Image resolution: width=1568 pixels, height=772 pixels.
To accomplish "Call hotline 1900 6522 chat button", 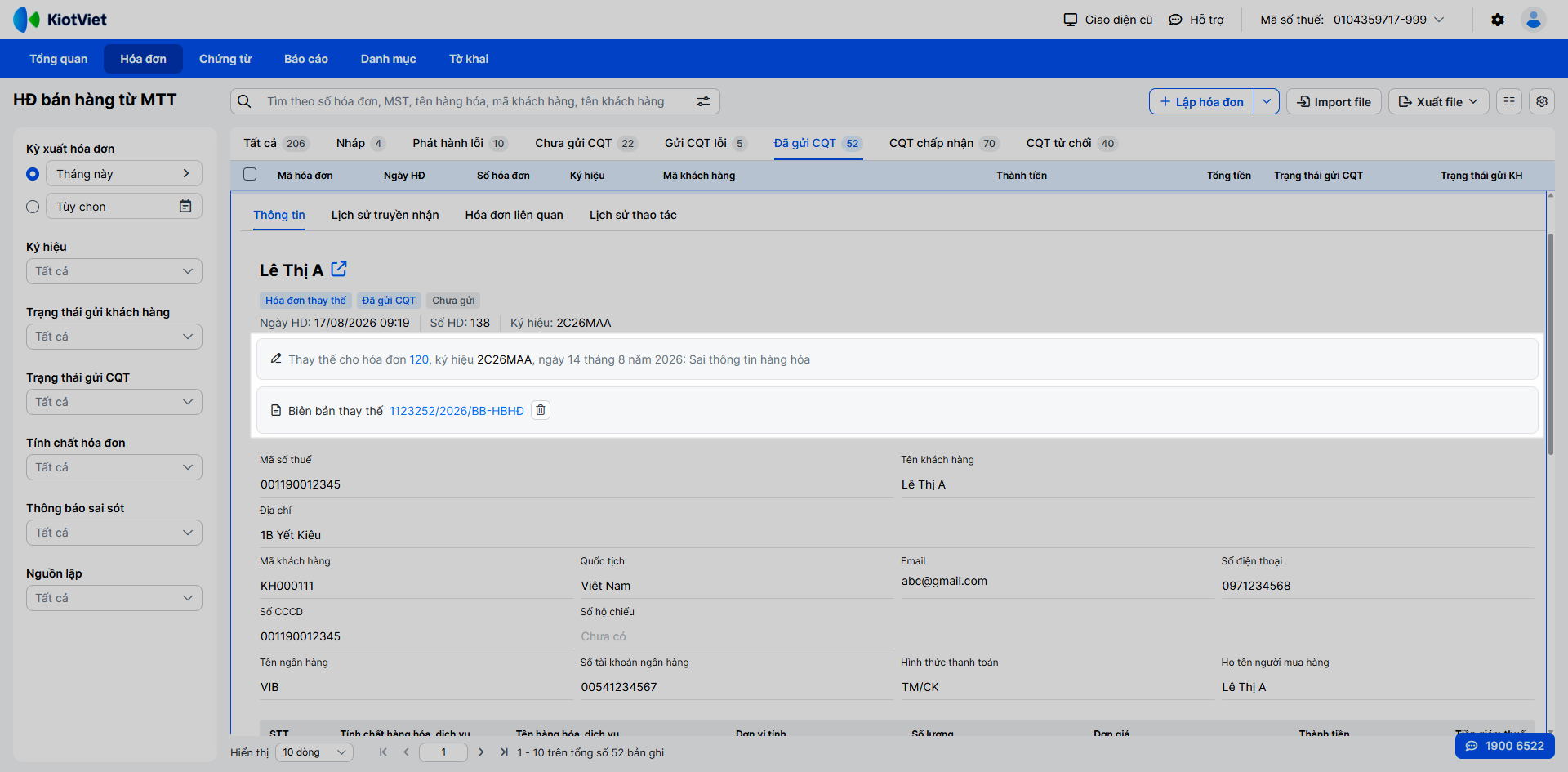I will click(x=1505, y=746).
